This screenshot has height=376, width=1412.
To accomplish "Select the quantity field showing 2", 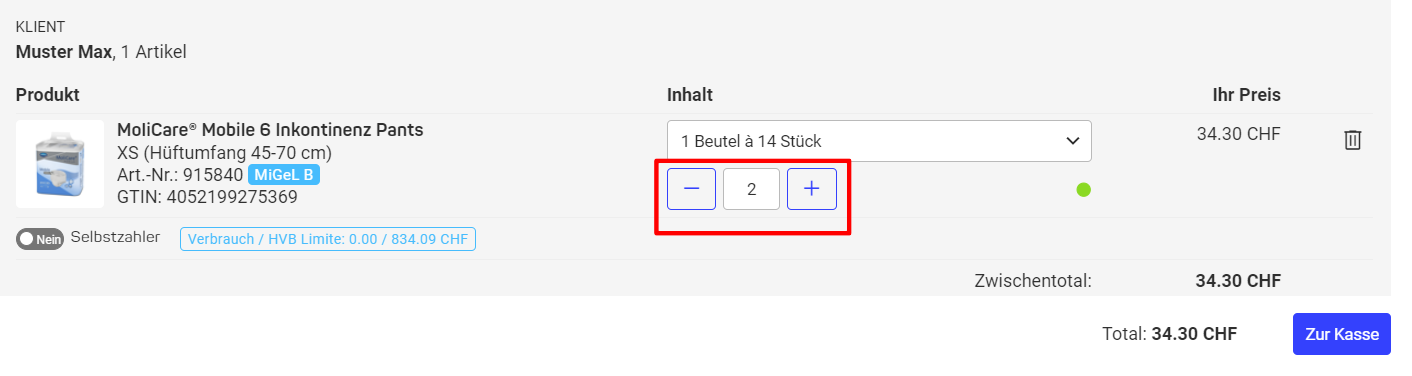I will (x=751, y=189).
